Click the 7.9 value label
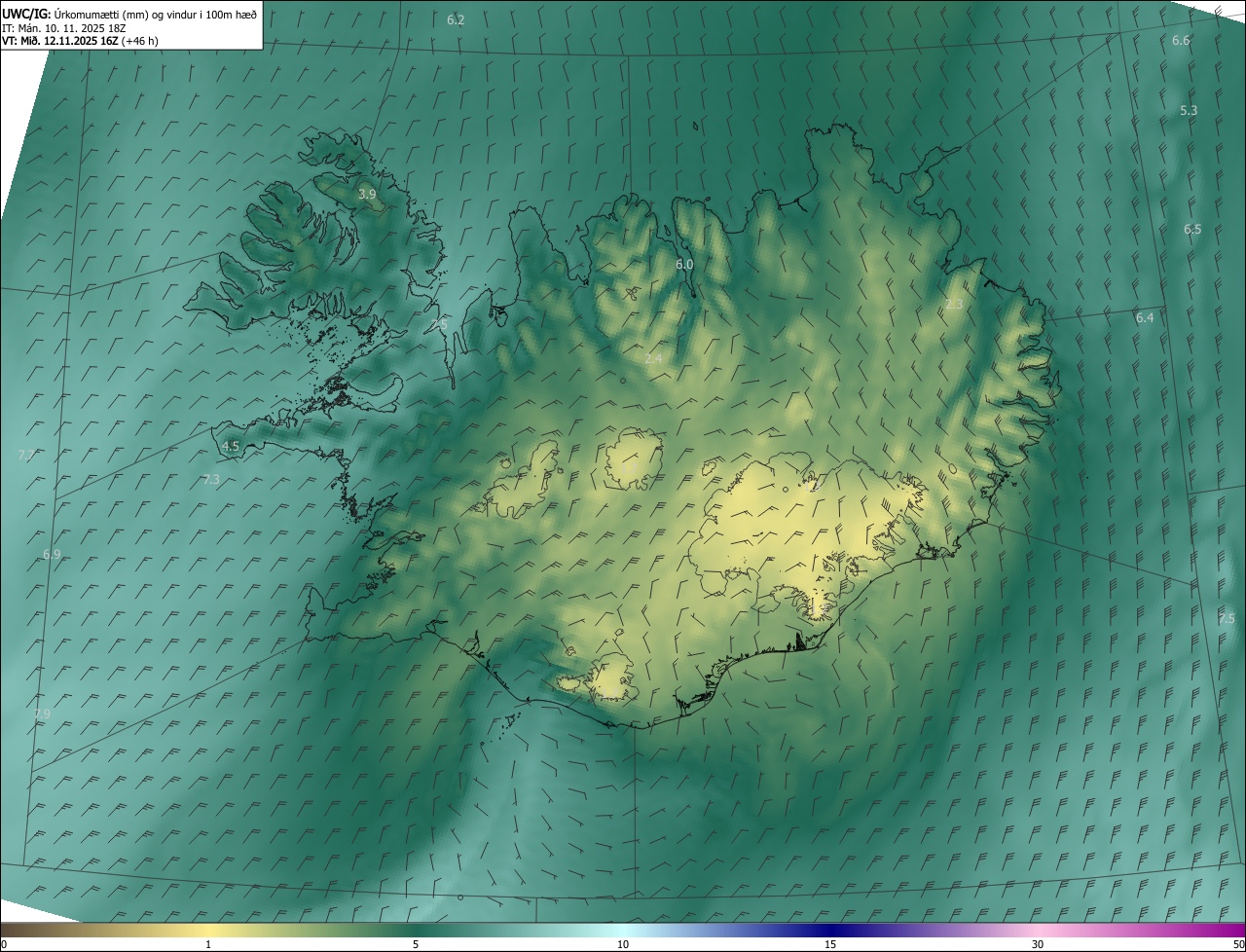1246x952 pixels. (42, 714)
